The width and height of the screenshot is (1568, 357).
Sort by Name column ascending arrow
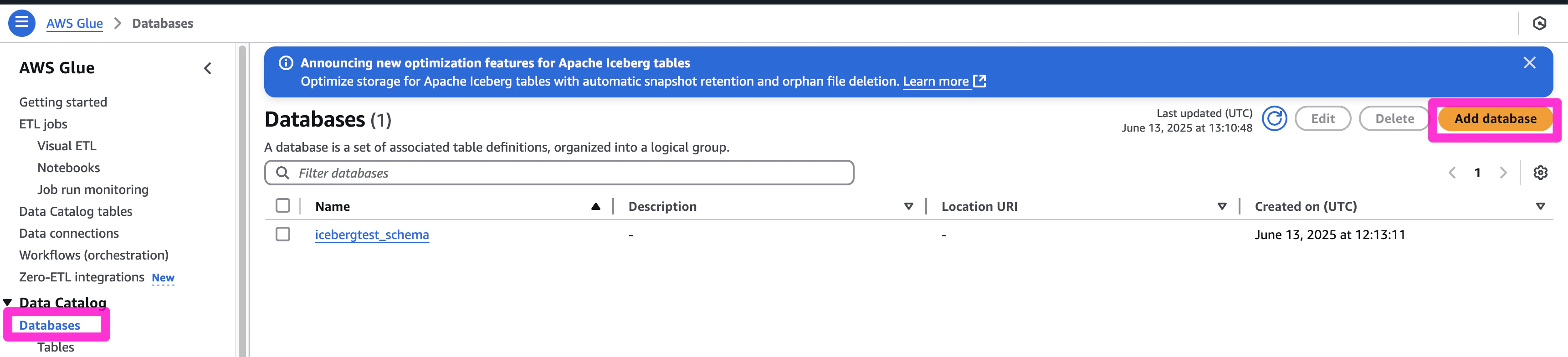click(x=595, y=206)
